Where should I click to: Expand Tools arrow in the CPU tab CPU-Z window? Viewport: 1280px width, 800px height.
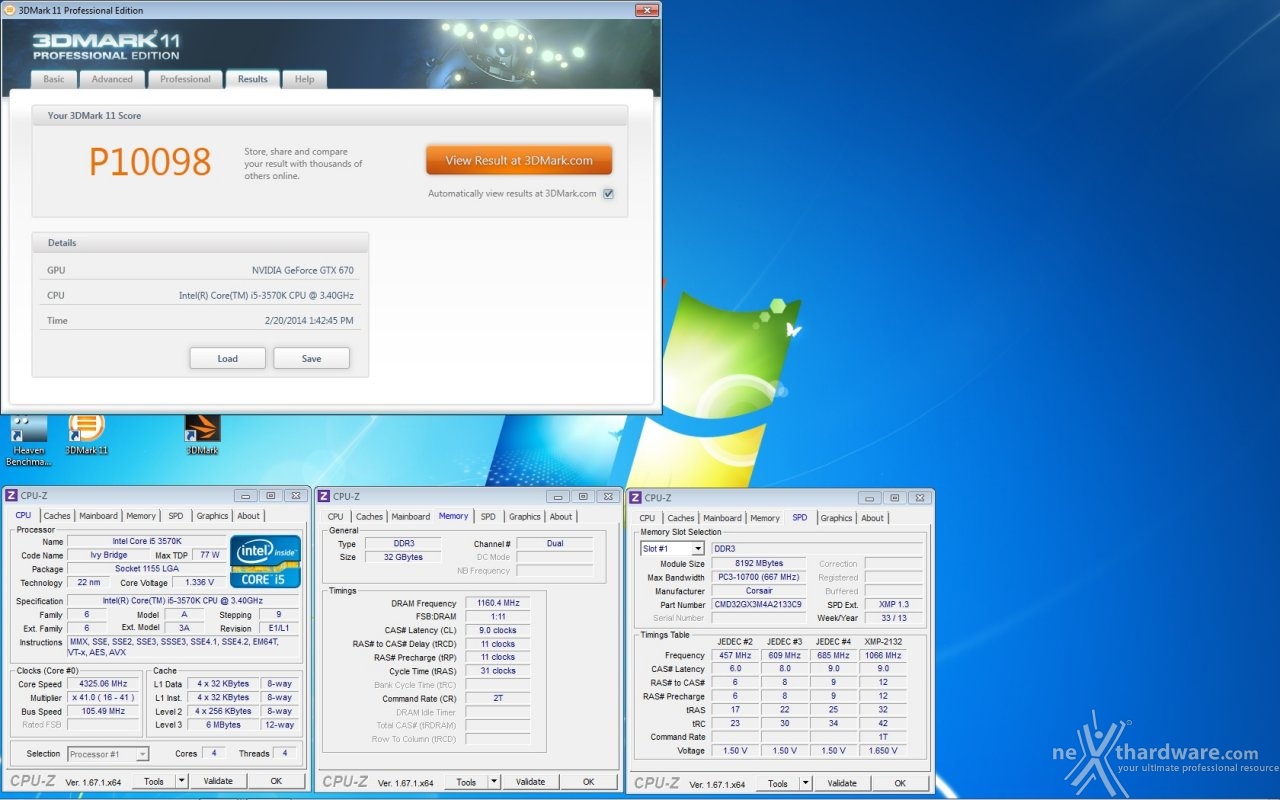(x=182, y=781)
